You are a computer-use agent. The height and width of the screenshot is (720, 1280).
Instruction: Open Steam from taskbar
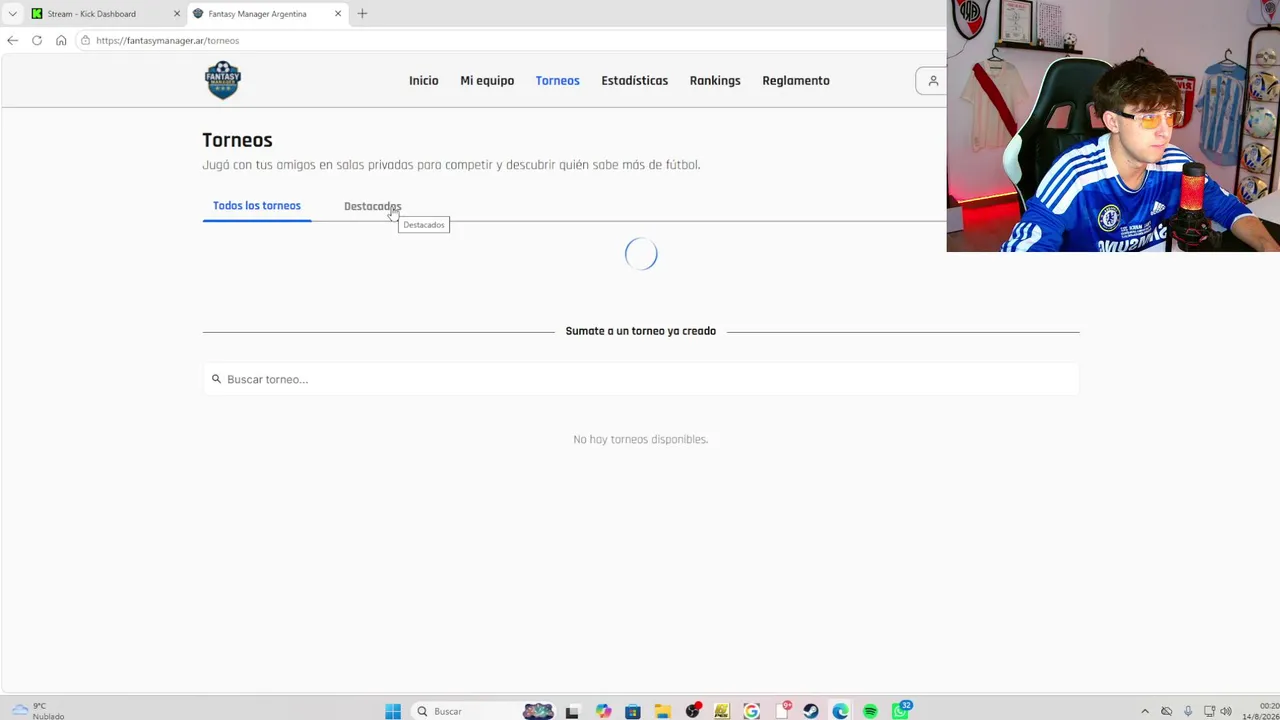811,711
